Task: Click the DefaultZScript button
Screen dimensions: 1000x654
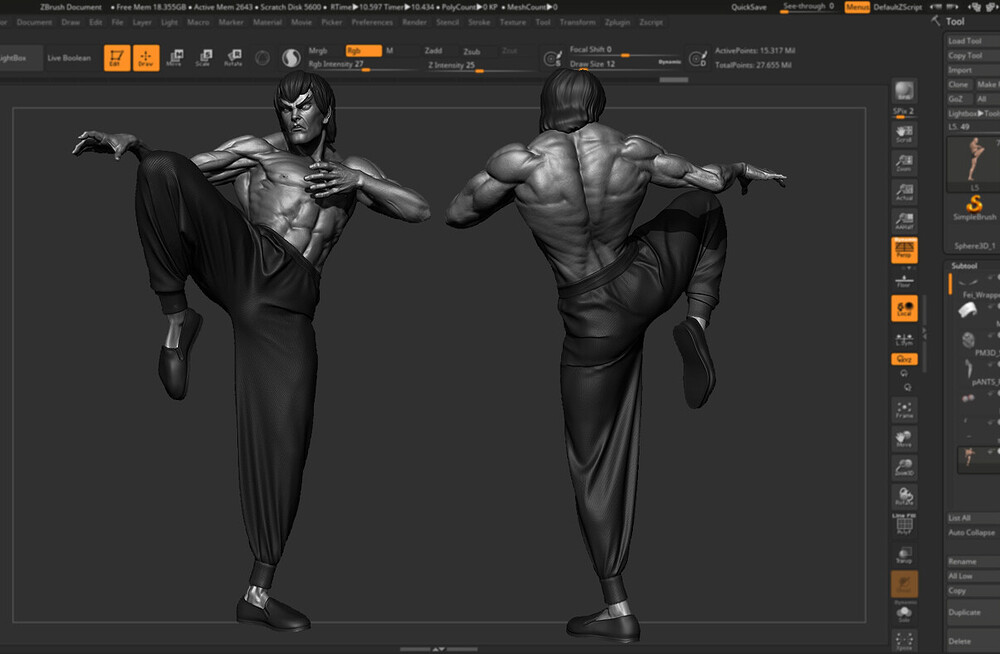Action: coord(897,7)
